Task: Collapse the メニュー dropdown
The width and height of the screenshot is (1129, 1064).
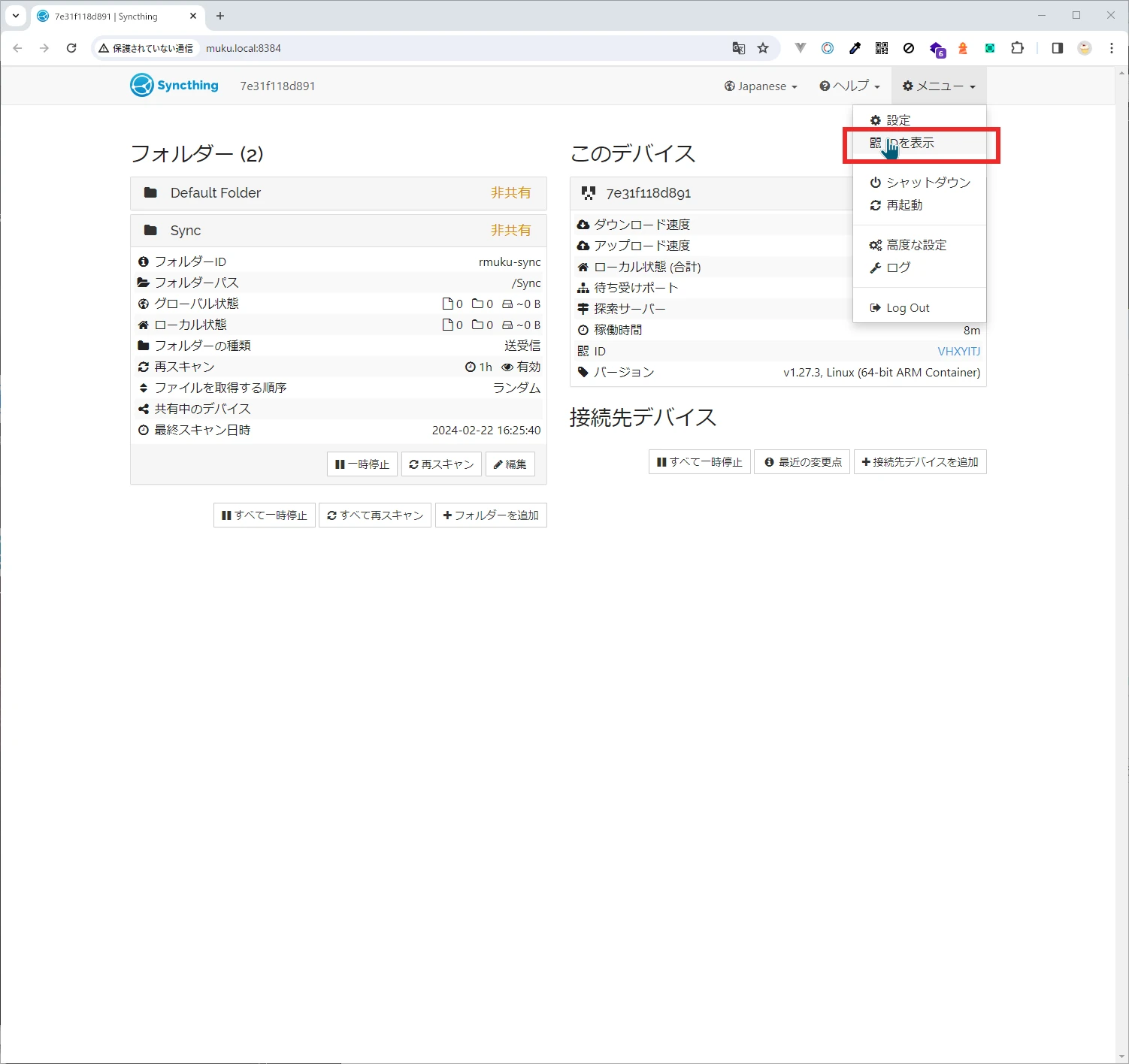Action: point(939,86)
